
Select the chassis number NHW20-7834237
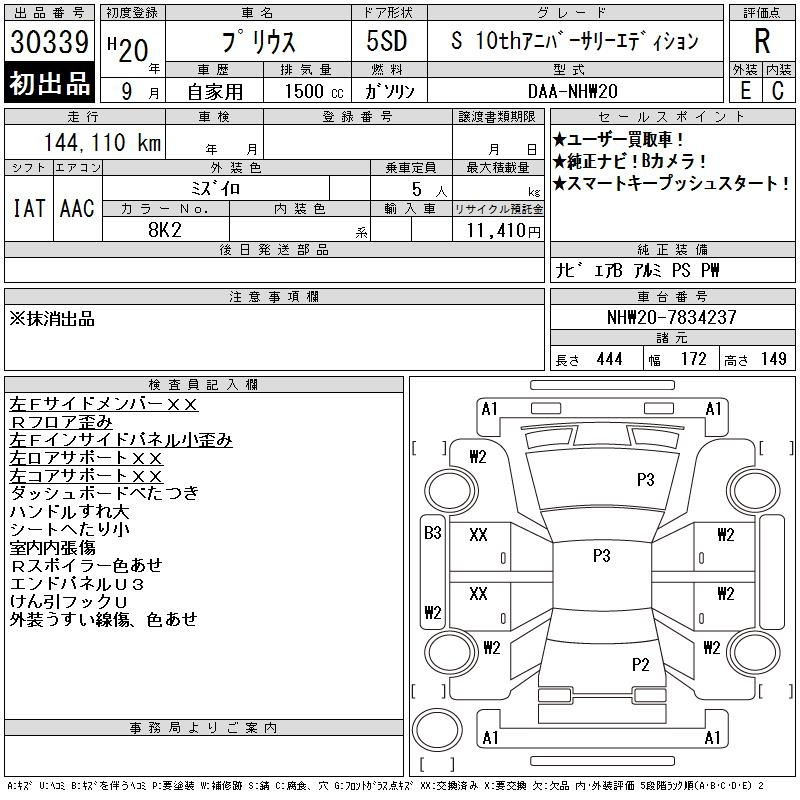(x=672, y=317)
